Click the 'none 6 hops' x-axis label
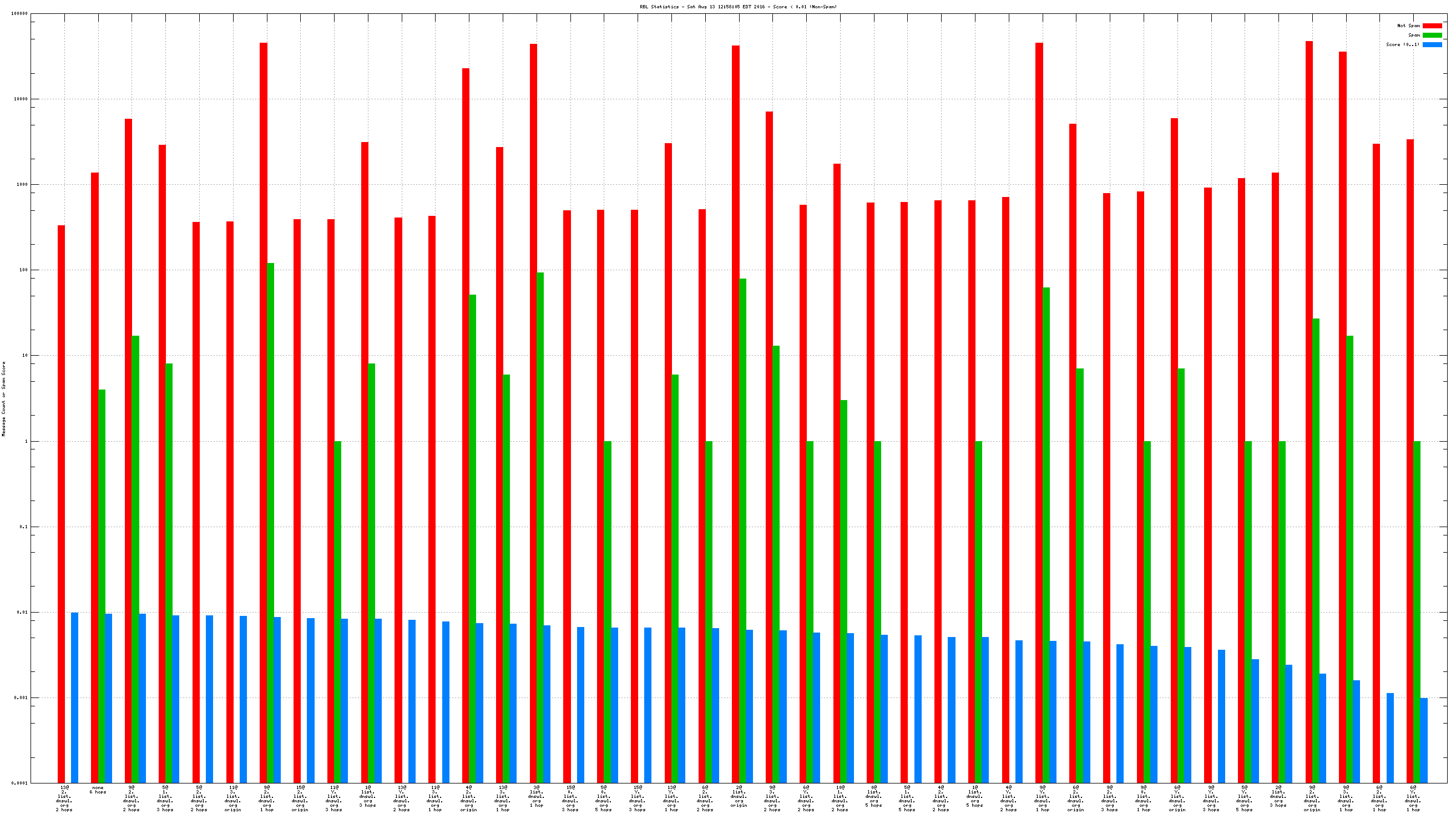The height and width of the screenshot is (819, 1456). coord(98,790)
